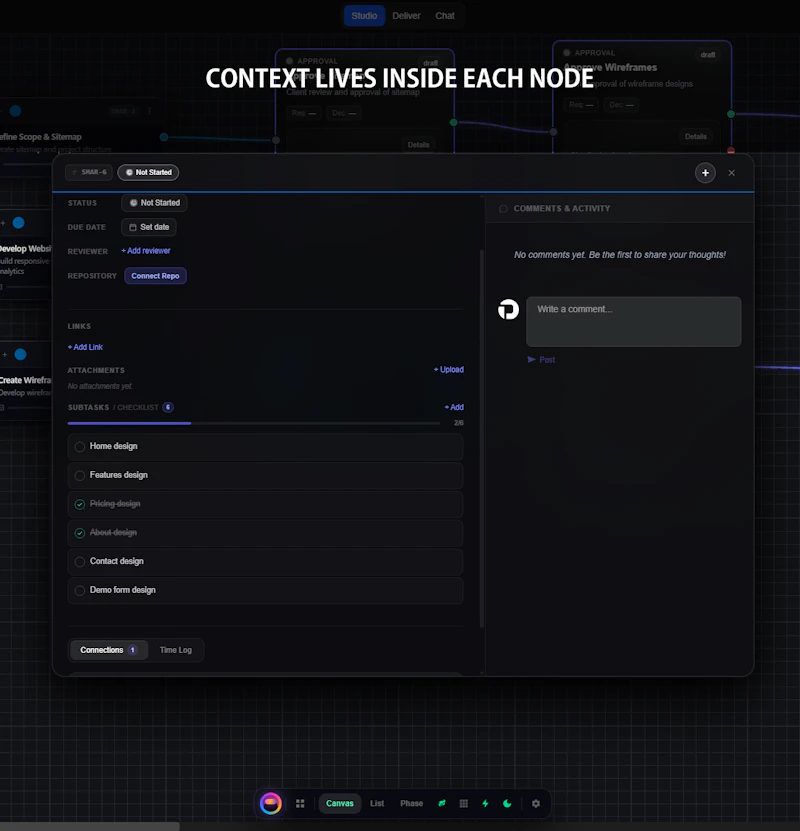Check off the Contact design subtask
This screenshot has height=831, width=800.
click(x=79, y=562)
